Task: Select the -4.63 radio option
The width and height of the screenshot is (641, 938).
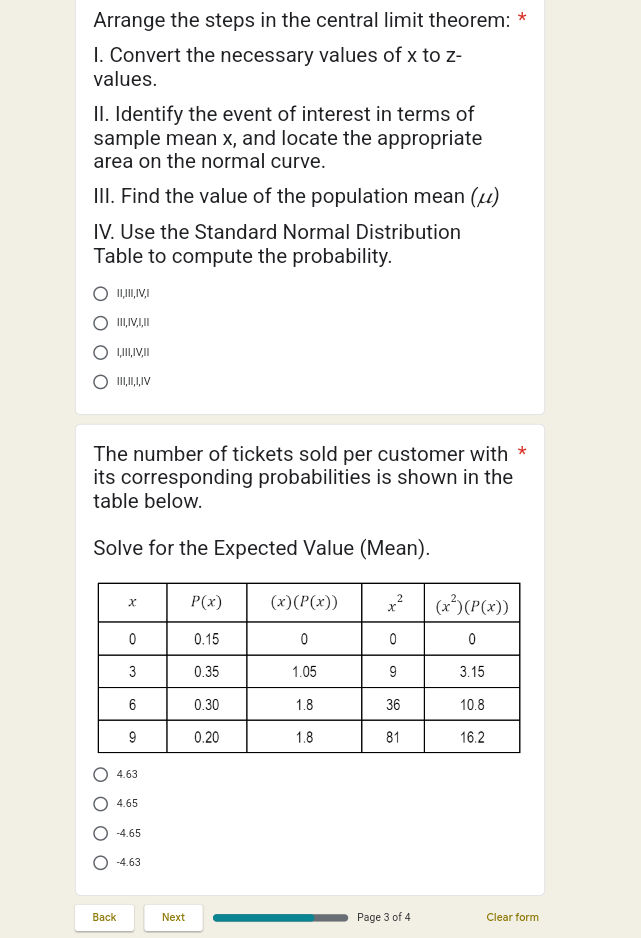Action: point(100,862)
